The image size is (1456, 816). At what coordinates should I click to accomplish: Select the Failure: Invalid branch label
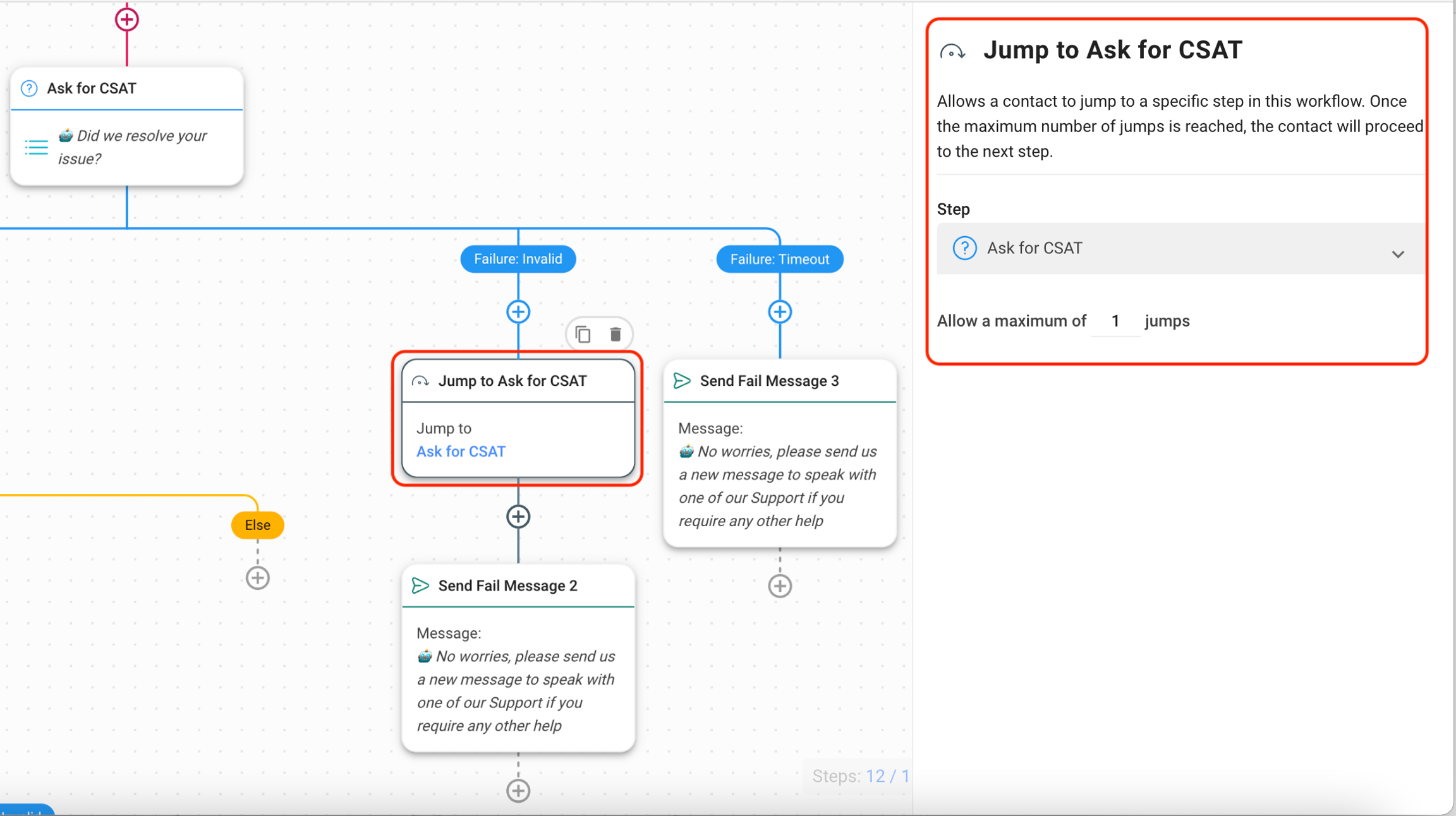tap(518, 258)
